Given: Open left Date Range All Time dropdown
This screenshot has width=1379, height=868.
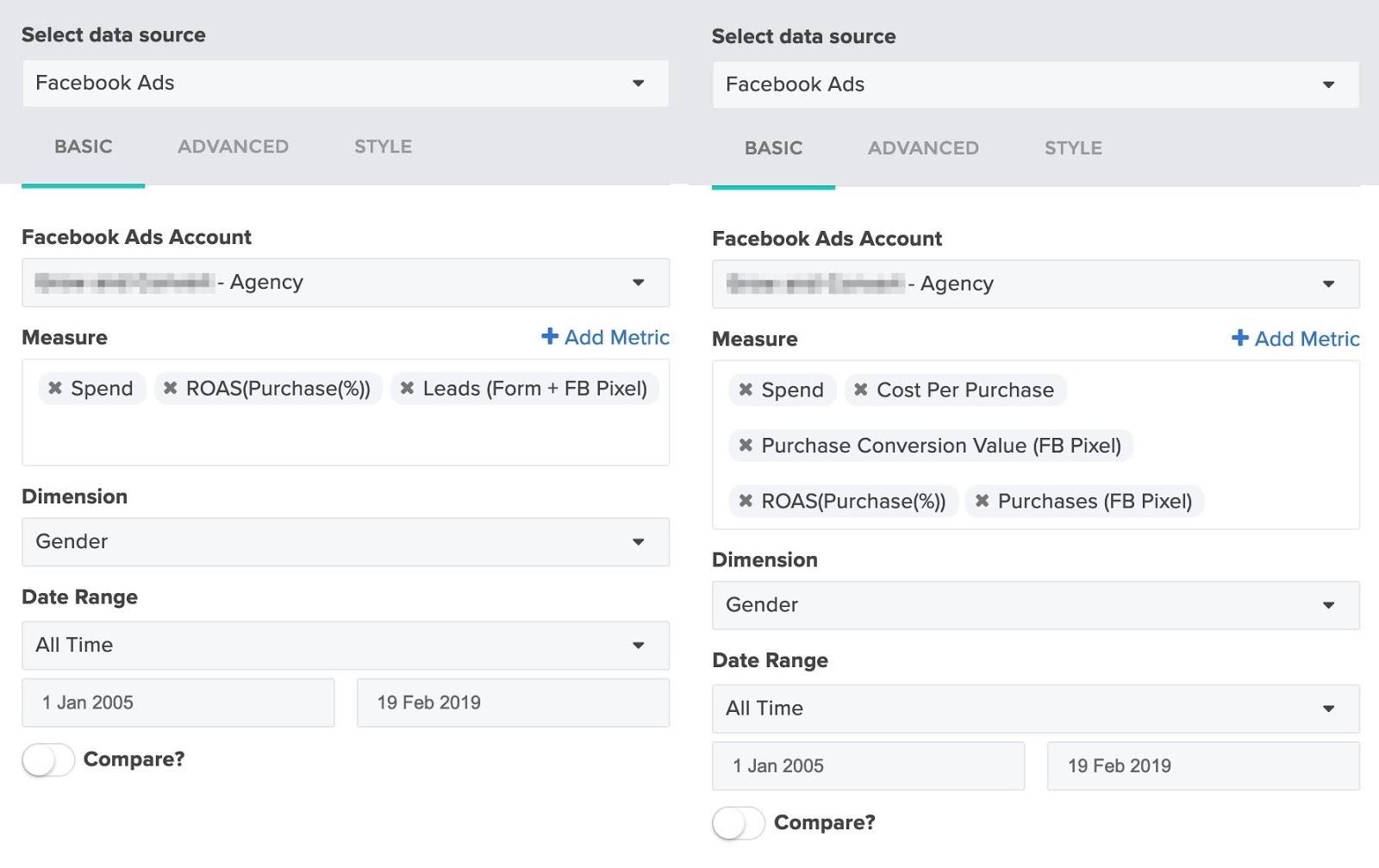Looking at the screenshot, I should [346, 646].
